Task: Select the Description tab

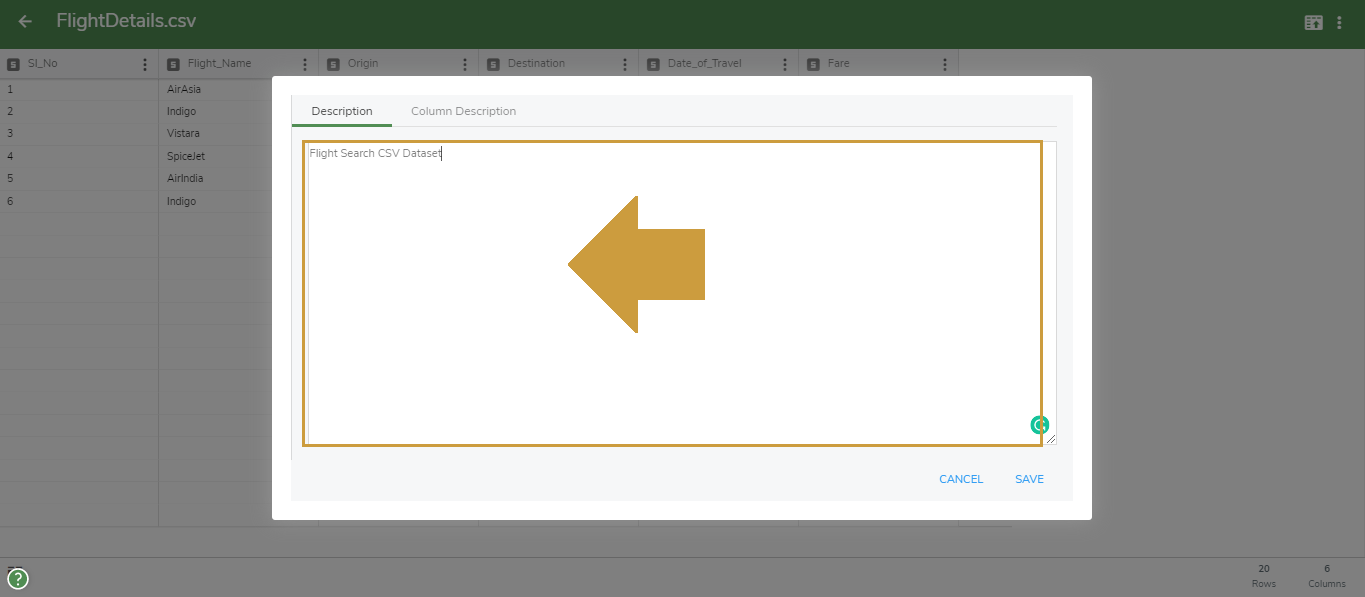Action: tap(341, 111)
